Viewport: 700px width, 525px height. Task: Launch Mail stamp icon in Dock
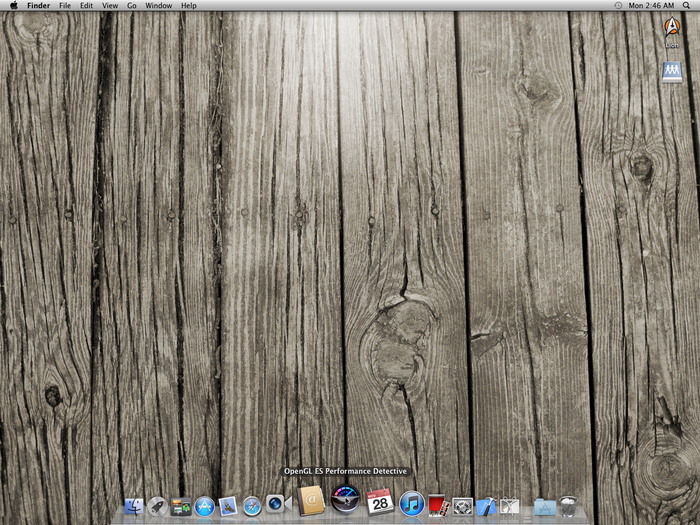point(228,507)
